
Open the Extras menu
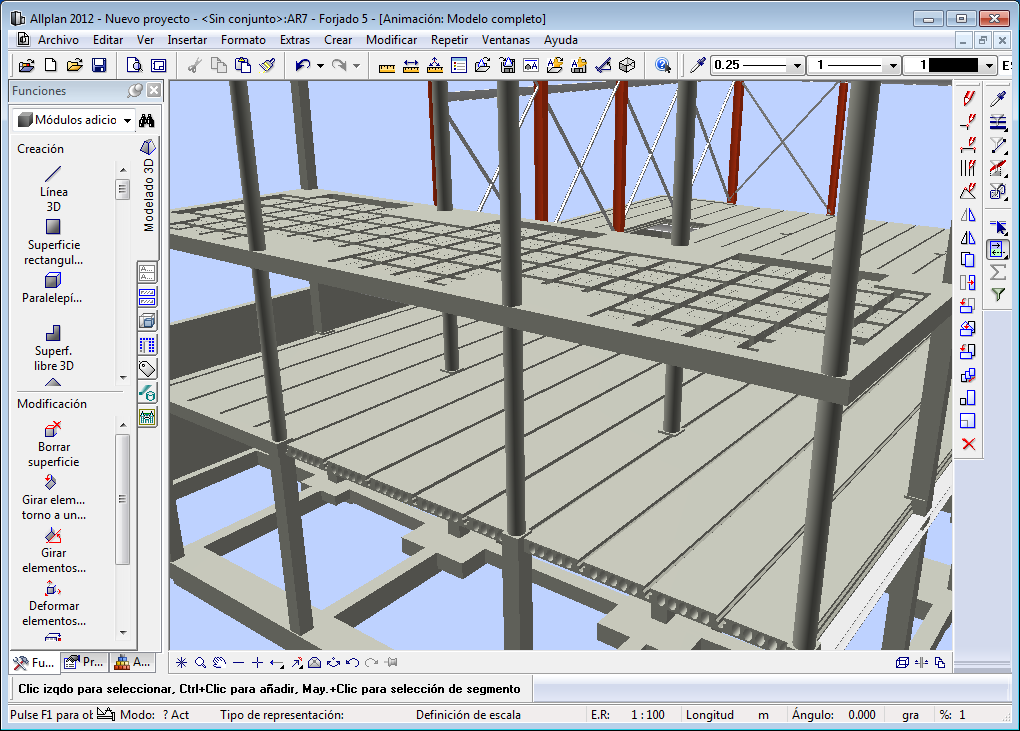[x=295, y=40]
